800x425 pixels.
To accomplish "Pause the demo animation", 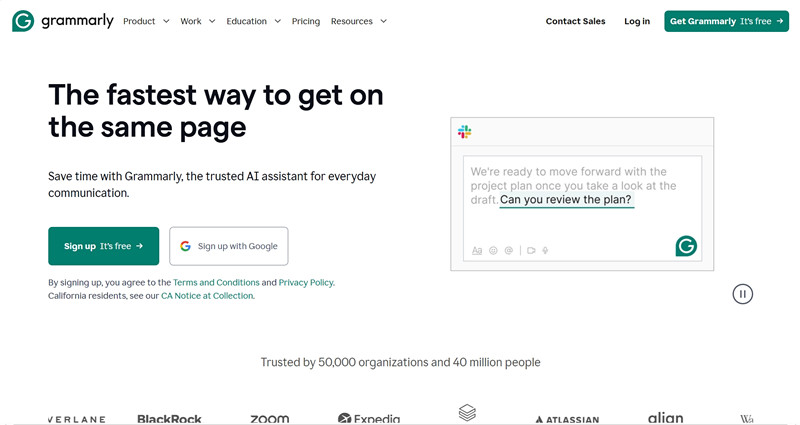I will point(742,294).
